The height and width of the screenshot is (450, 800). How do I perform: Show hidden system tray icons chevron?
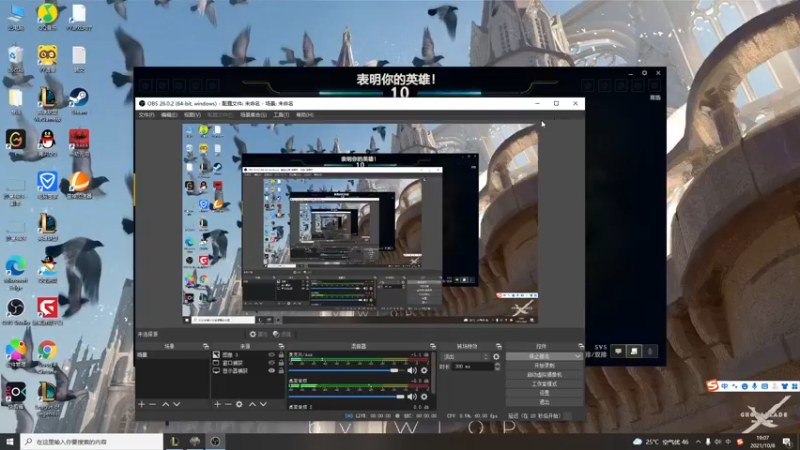tap(698, 441)
